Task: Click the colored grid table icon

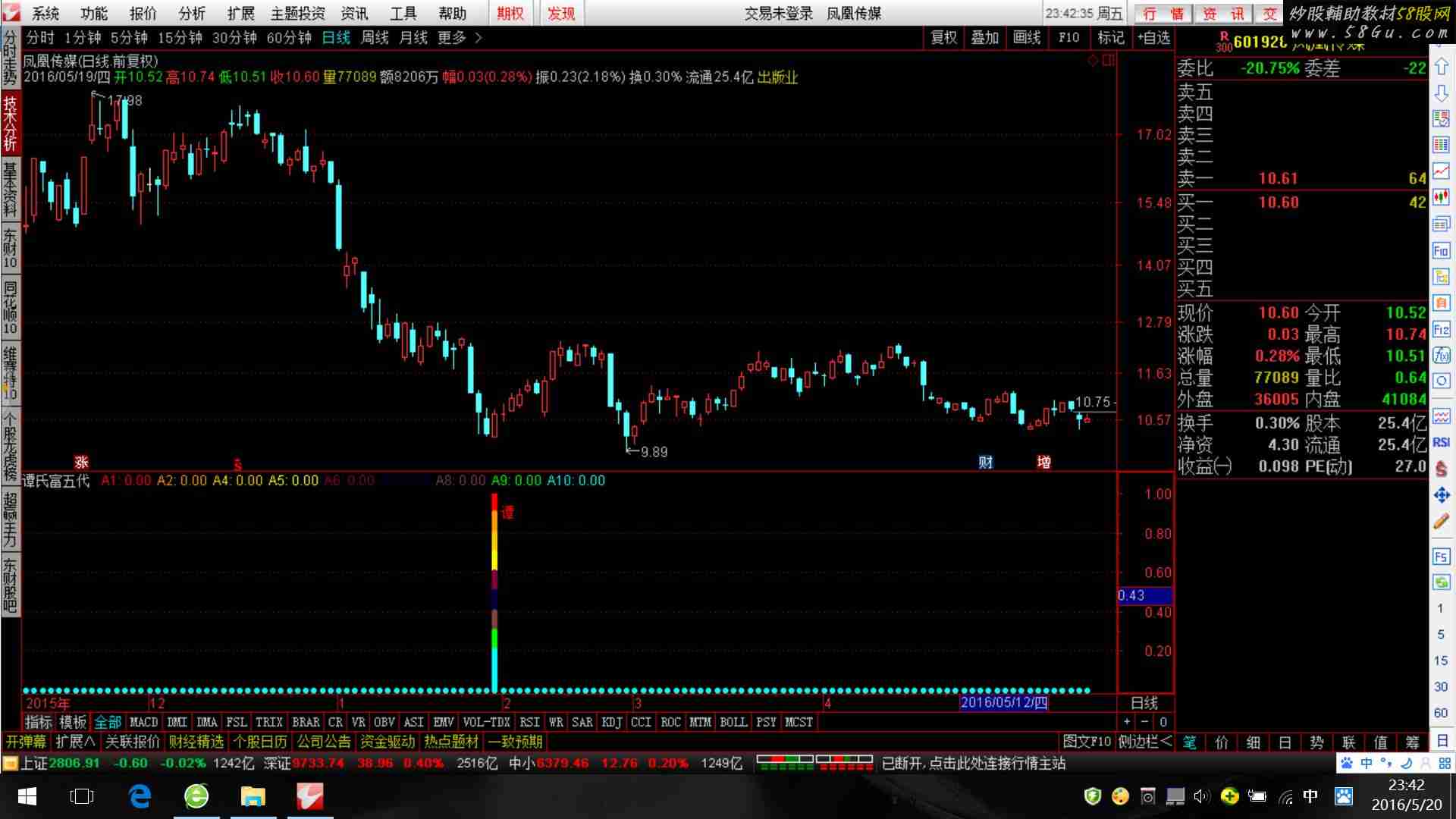Action: (x=1441, y=145)
